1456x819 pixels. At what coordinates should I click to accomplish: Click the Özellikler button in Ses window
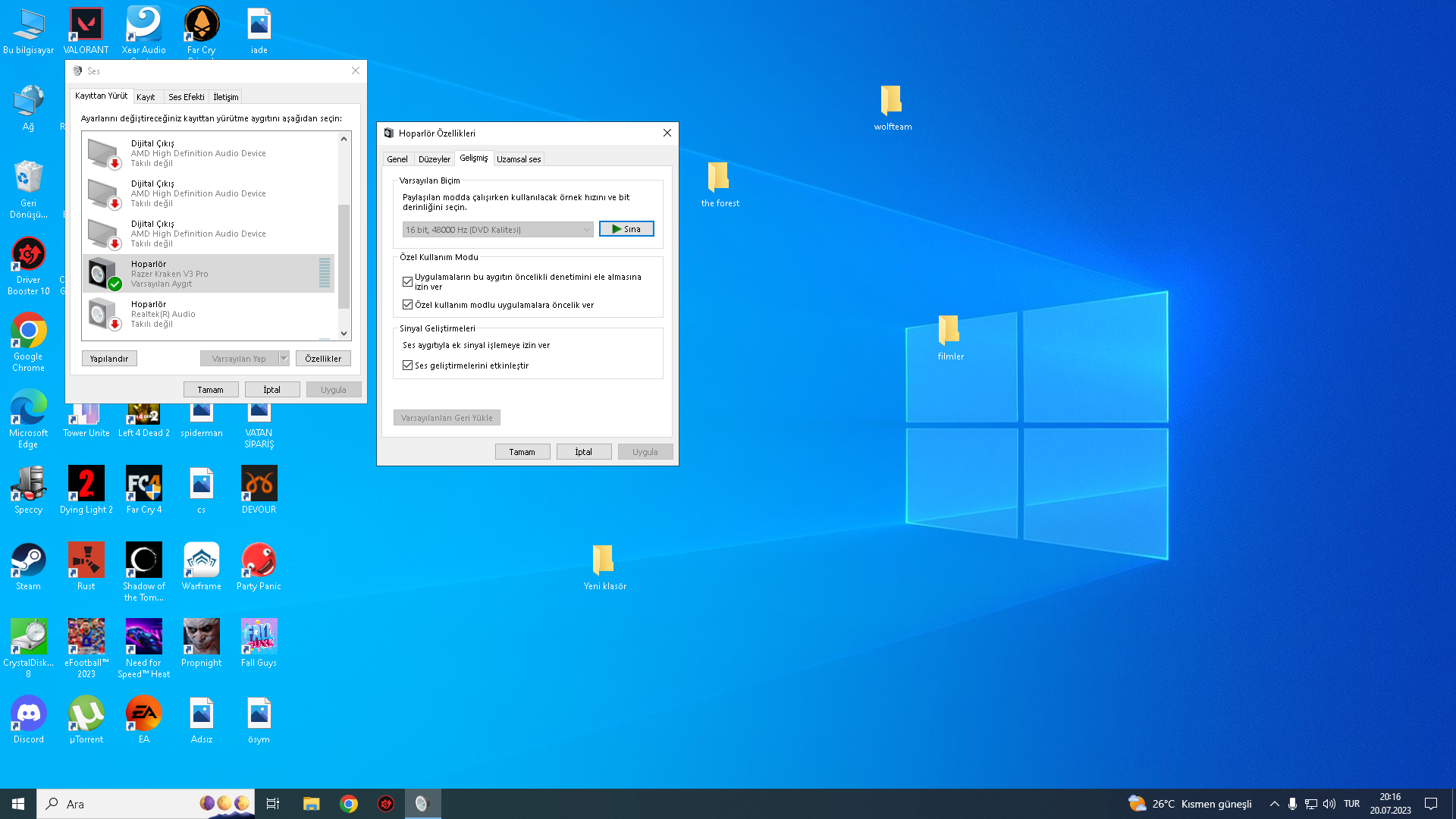click(323, 359)
